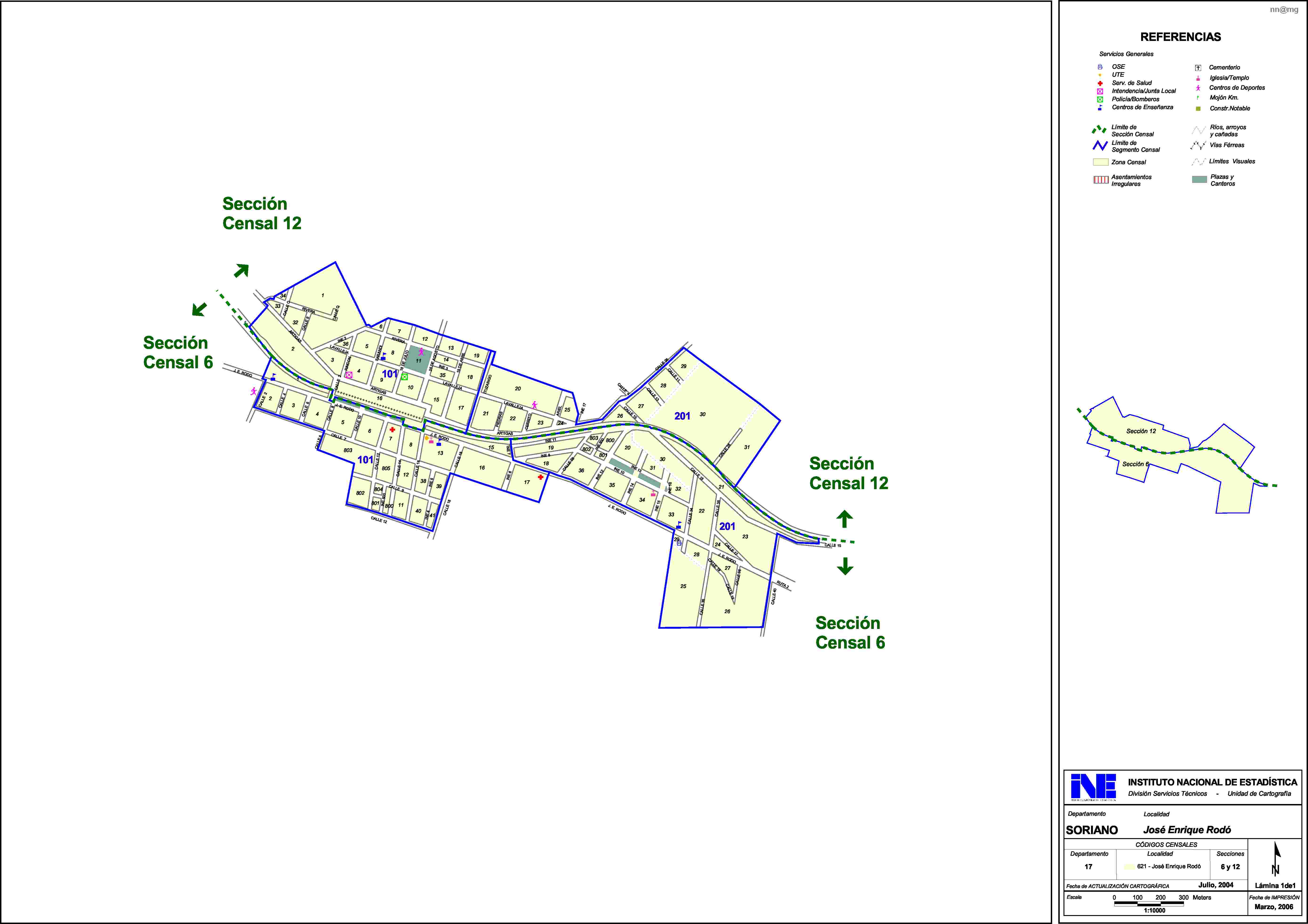Click the OSE hydrant symbol in the legend
This screenshot has height=924, width=1308.
pyautogui.click(x=1100, y=67)
